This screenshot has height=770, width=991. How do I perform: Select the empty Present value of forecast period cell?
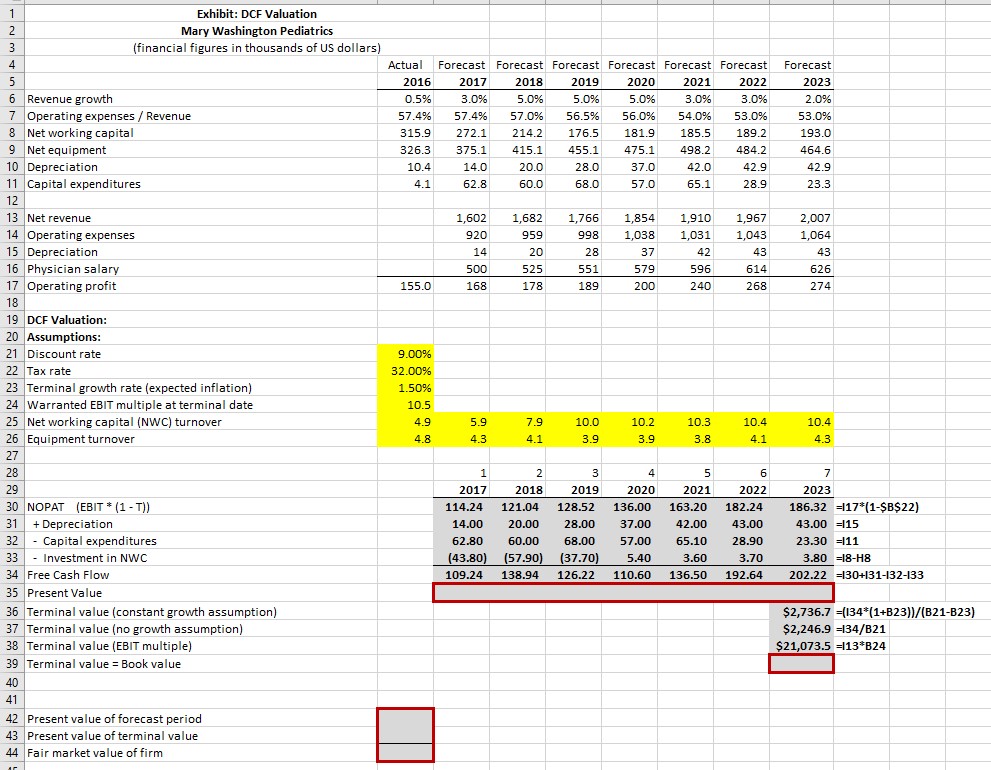[405, 719]
